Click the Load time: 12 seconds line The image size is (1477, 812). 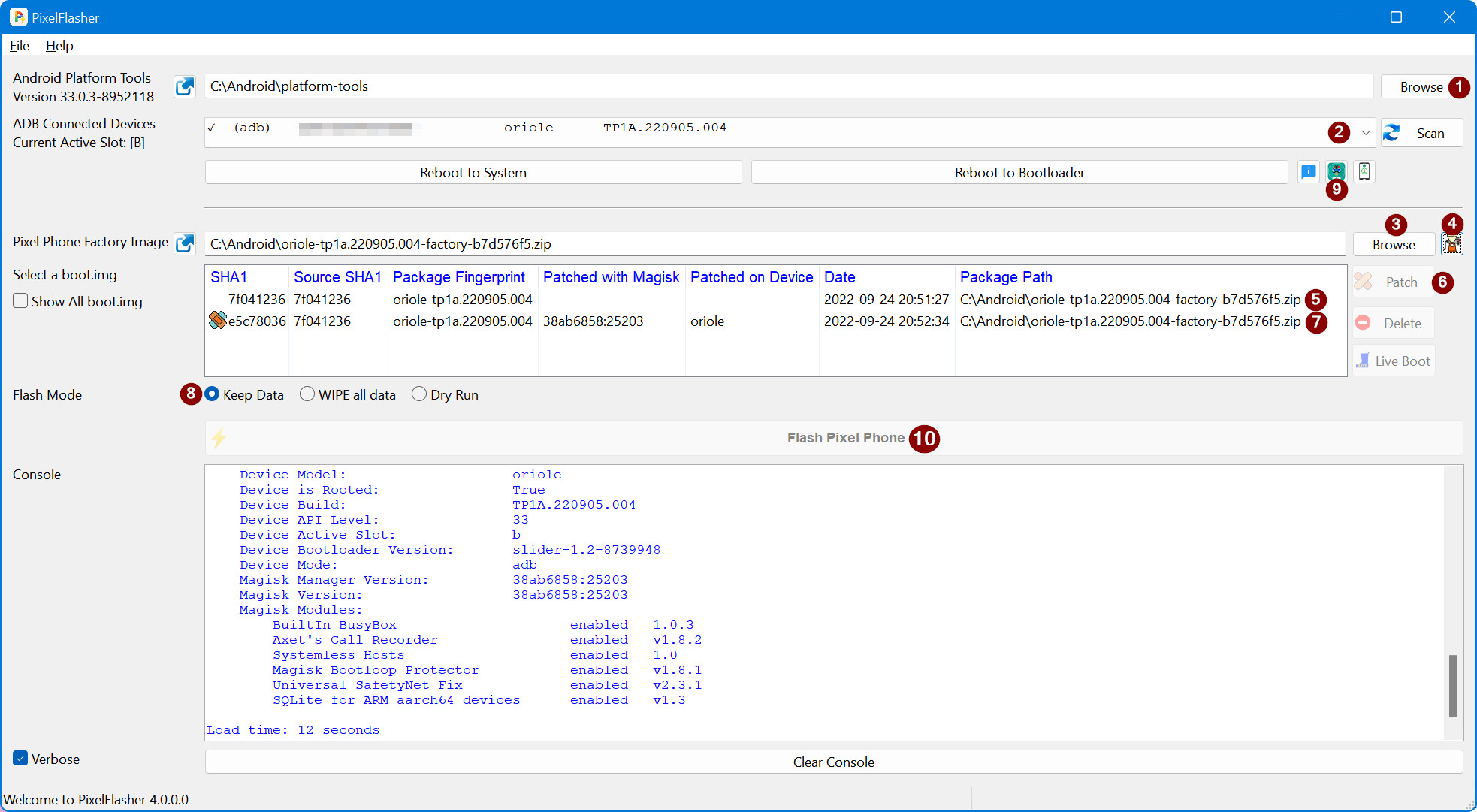tap(293, 730)
